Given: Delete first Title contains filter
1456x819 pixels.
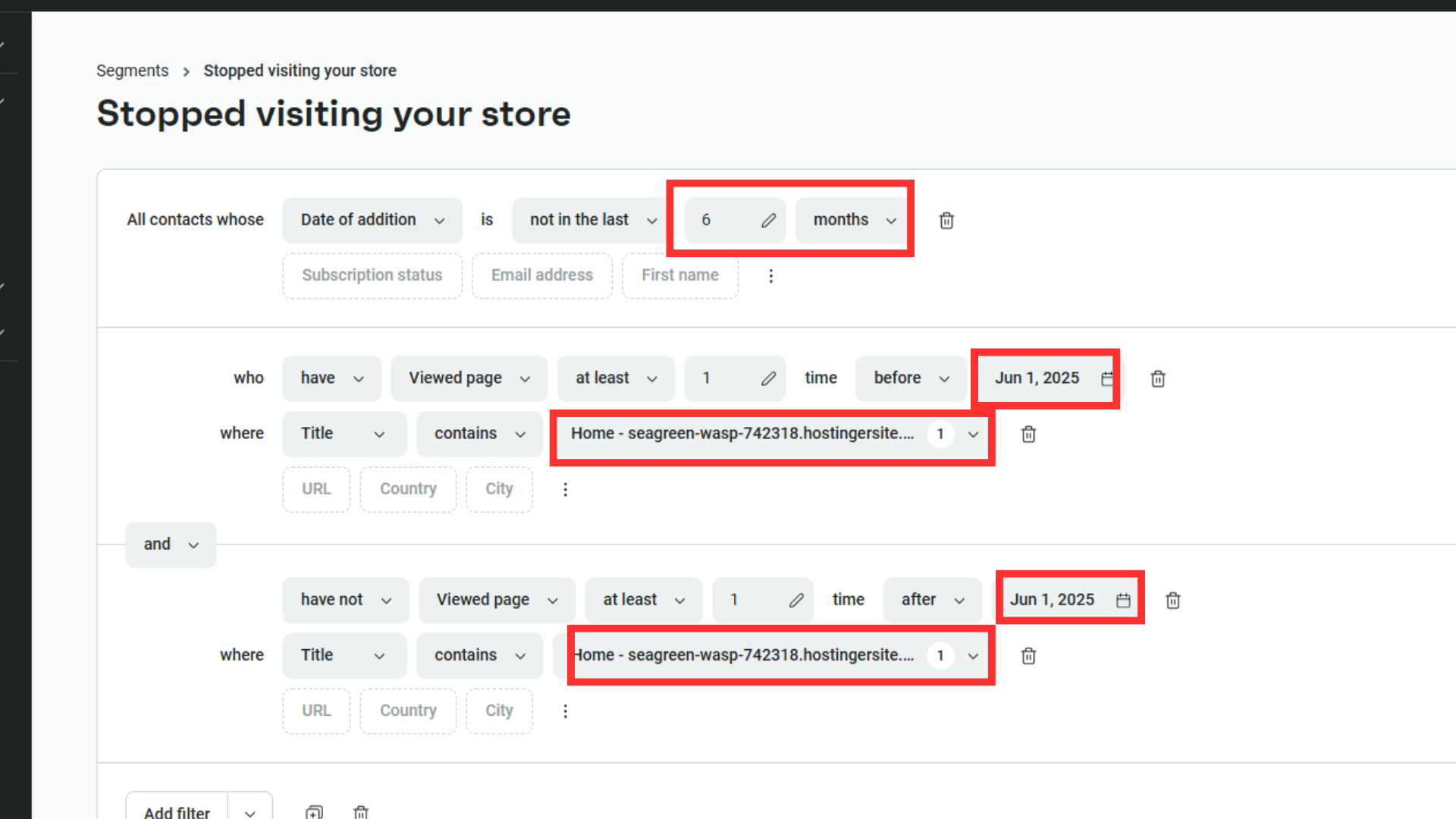Looking at the screenshot, I should [x=1028, y=434].
